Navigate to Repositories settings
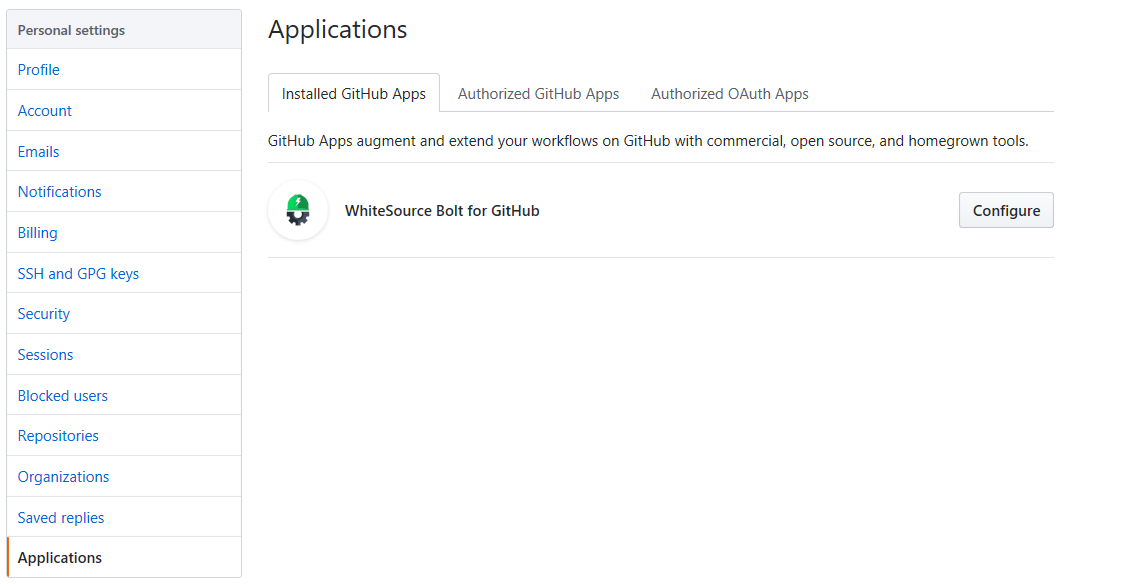The height and width of the screenshot is (584, 1132). (58, 436)
